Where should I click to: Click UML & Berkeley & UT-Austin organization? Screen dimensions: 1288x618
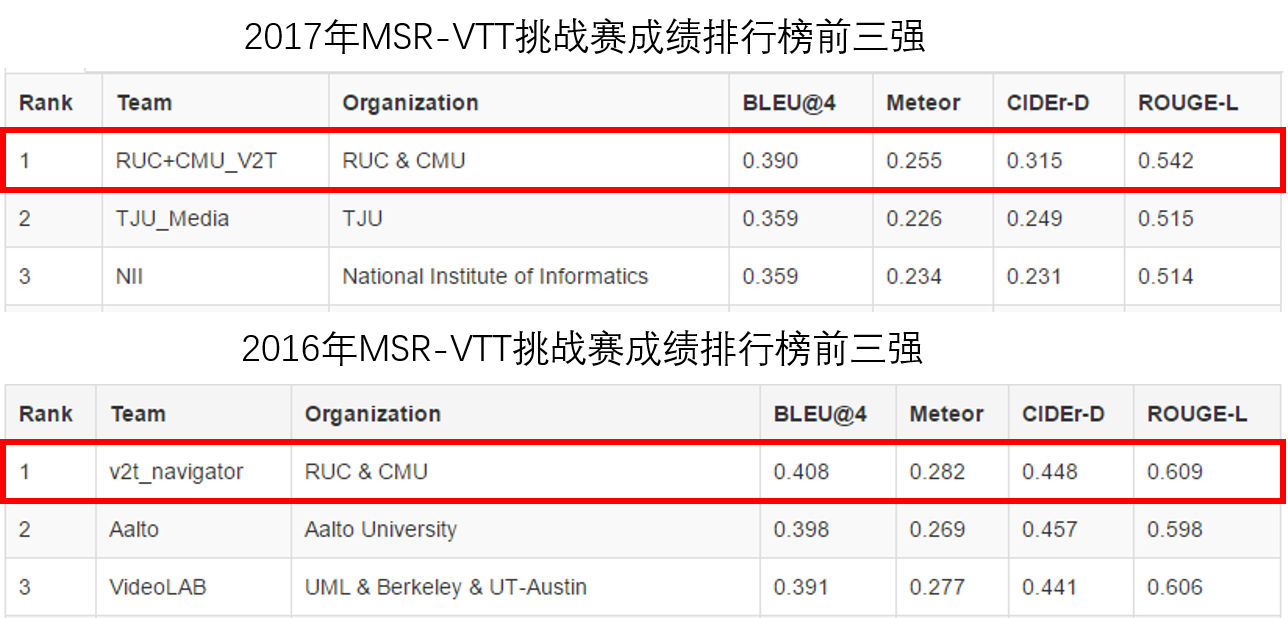(445, 587)
